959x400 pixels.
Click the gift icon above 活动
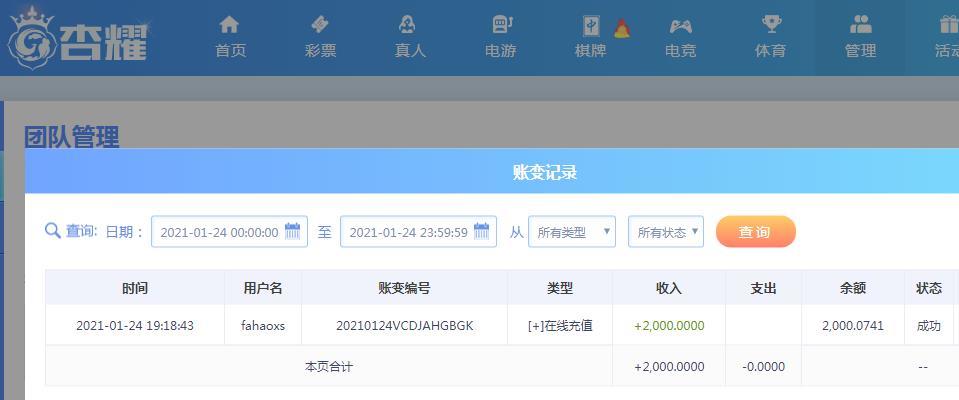(x=949, y=25)
